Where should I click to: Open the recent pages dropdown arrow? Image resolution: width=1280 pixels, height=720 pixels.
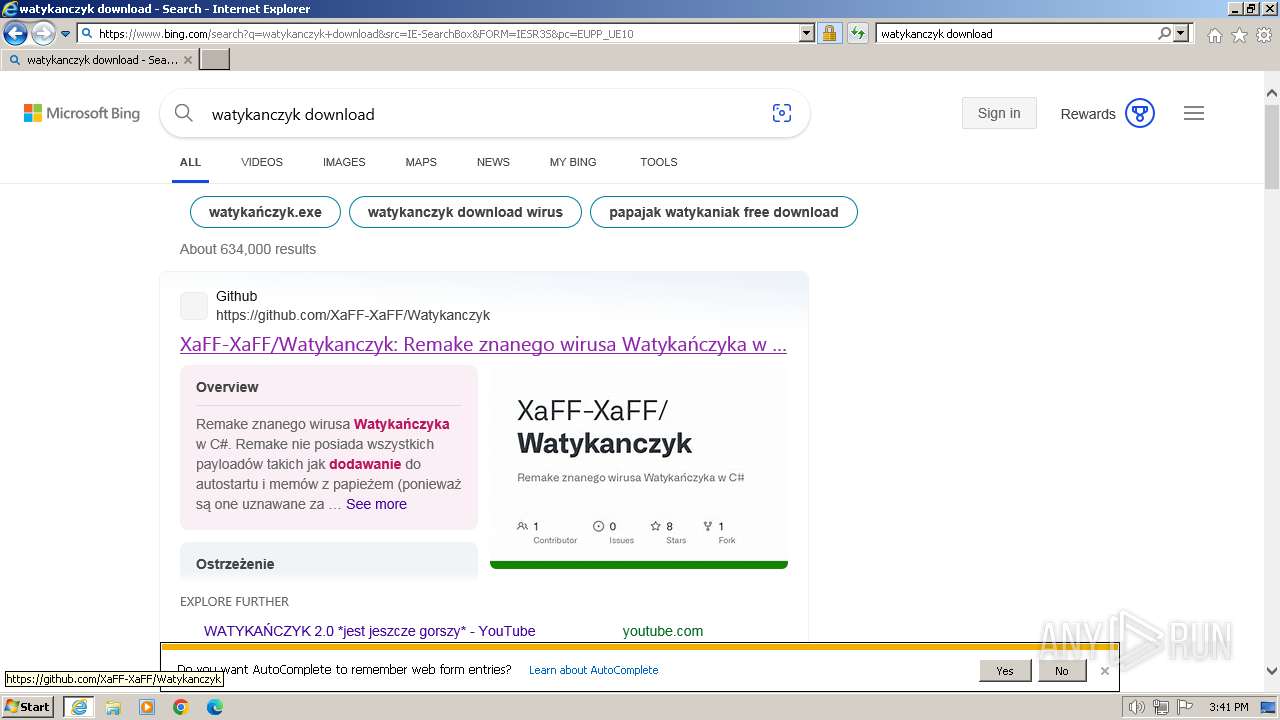[65, 34]
